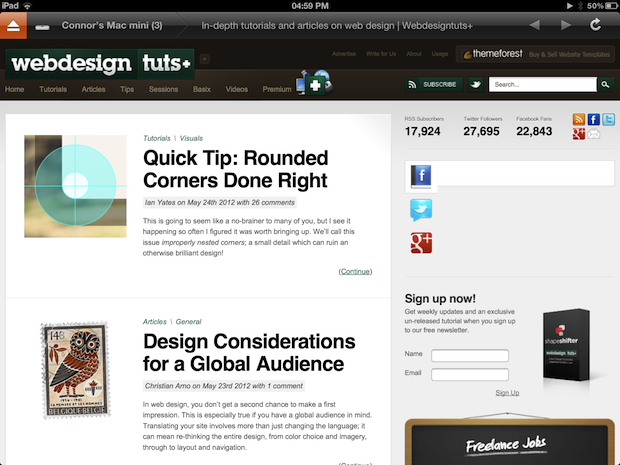Click the Twitter Followers count 27,695

481,131
